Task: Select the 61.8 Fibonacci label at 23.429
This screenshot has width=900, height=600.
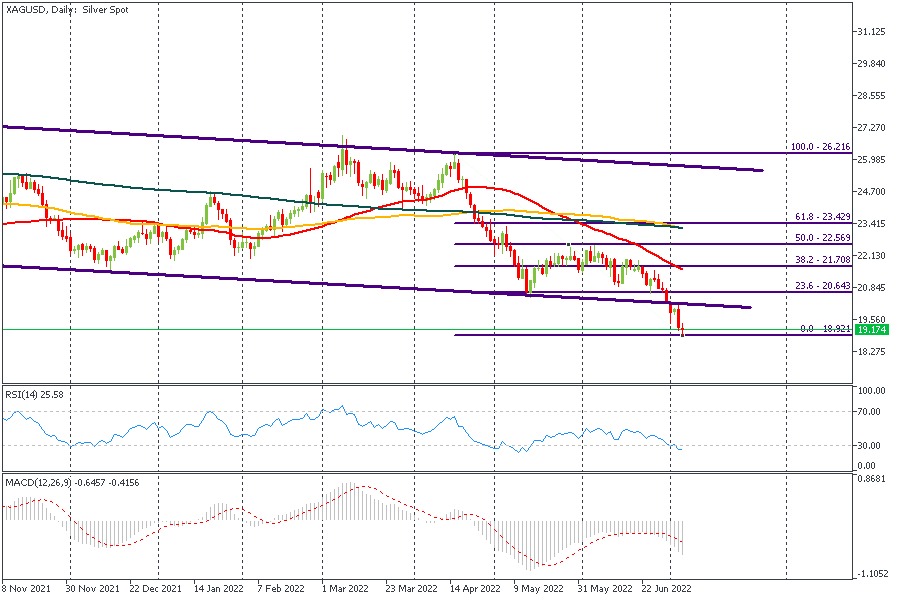Action: [x=821, y=216]
